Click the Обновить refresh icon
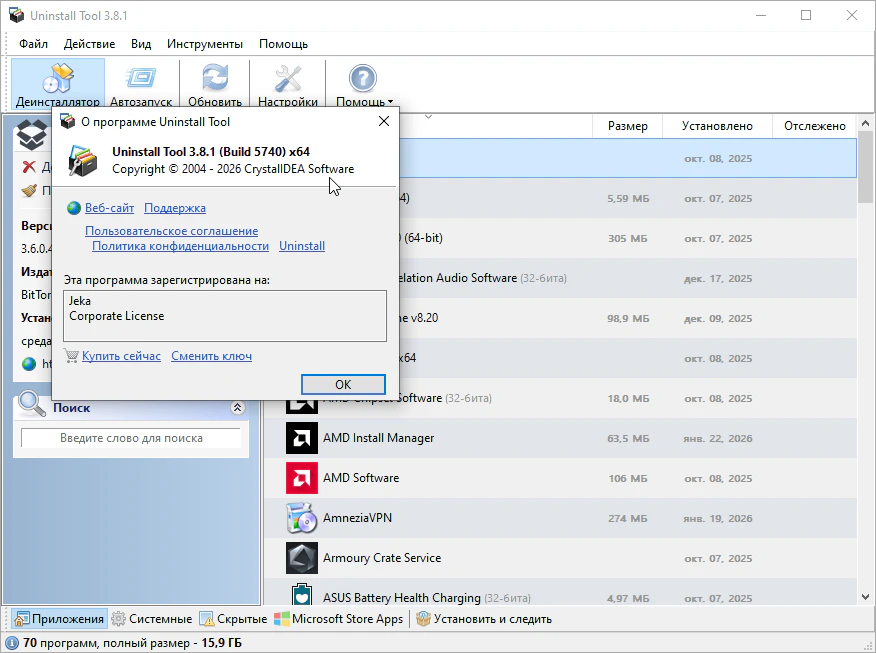Screen dimensions: 876x653 [x=215, y=78]
